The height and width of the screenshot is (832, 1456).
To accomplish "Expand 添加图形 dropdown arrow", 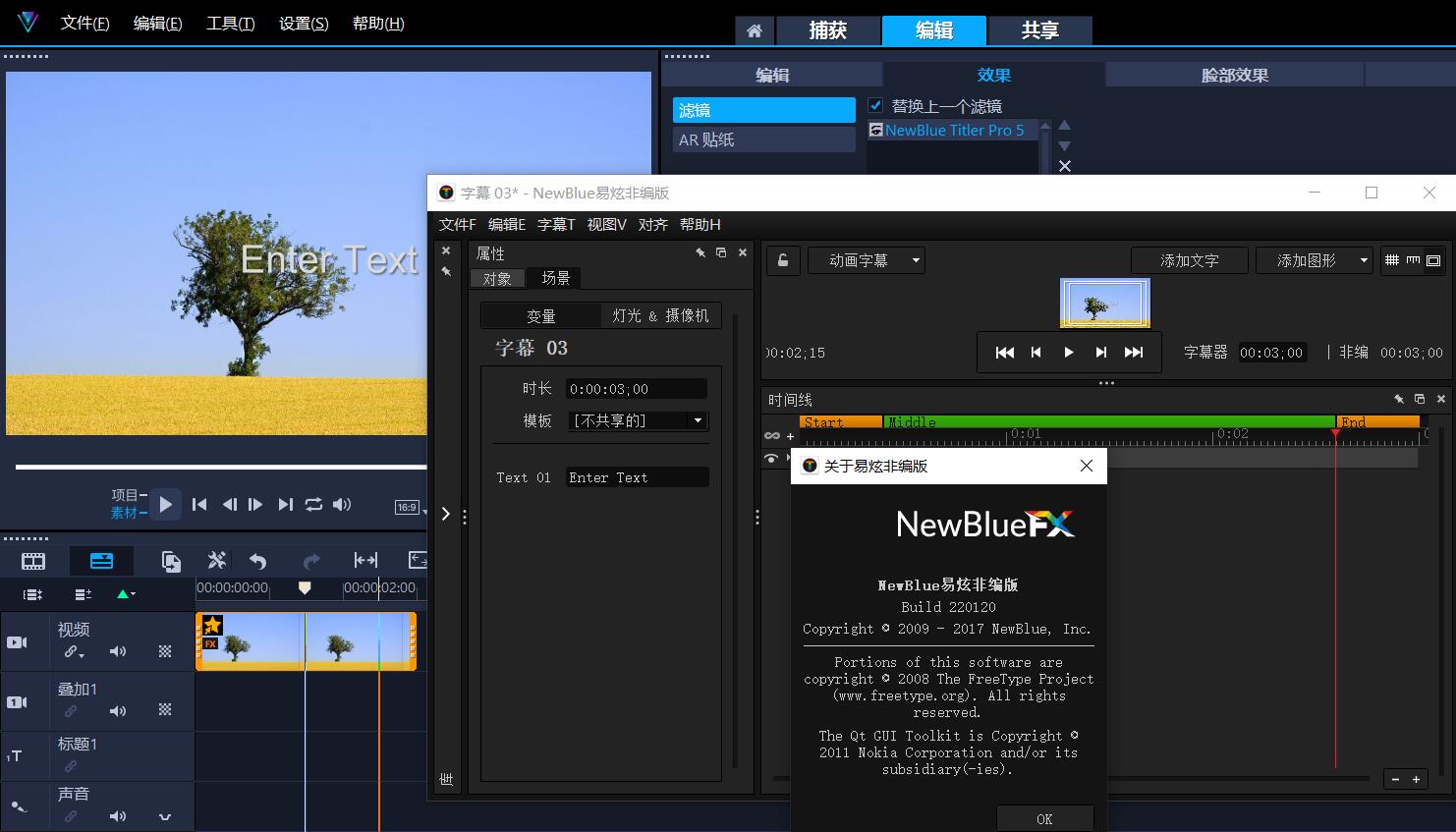I will (1364, 260).
